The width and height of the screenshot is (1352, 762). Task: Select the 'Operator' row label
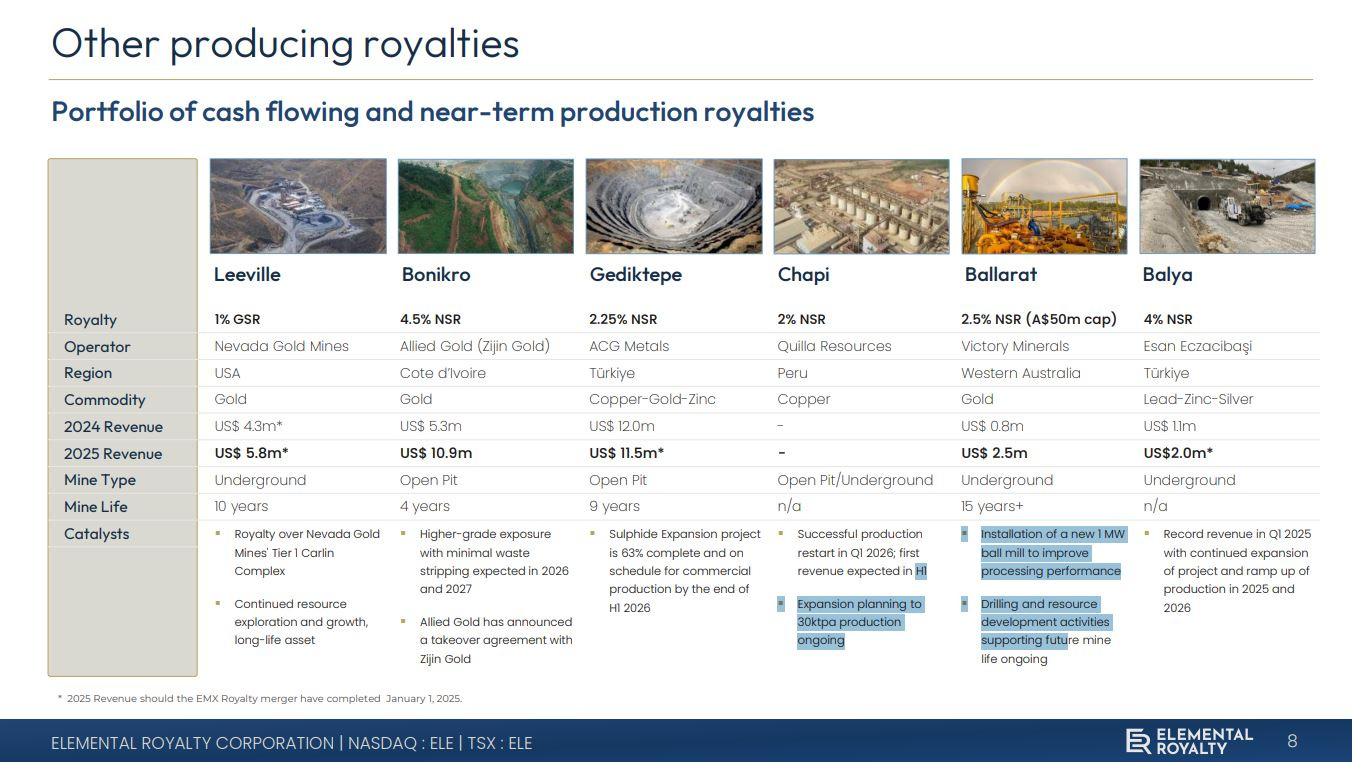[97, 347]
